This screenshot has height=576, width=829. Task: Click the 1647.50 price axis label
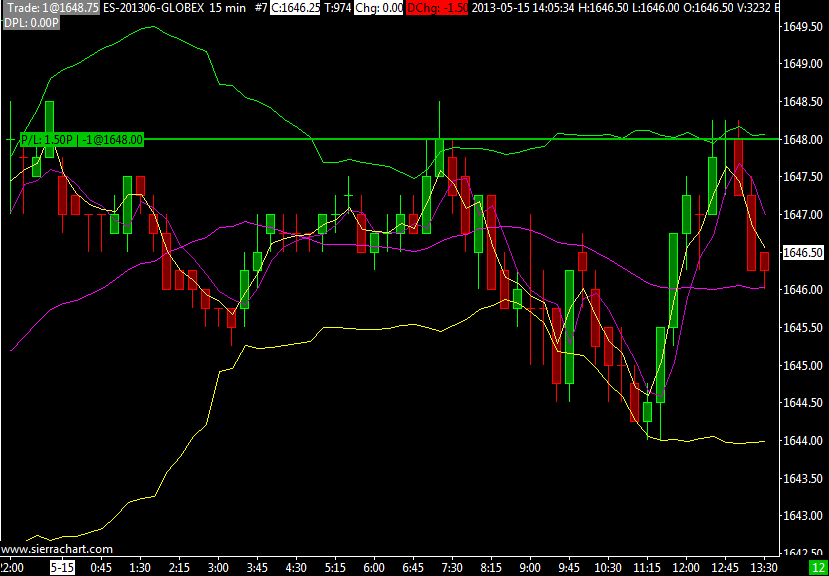pyautogui.click(x=804, y=177)
